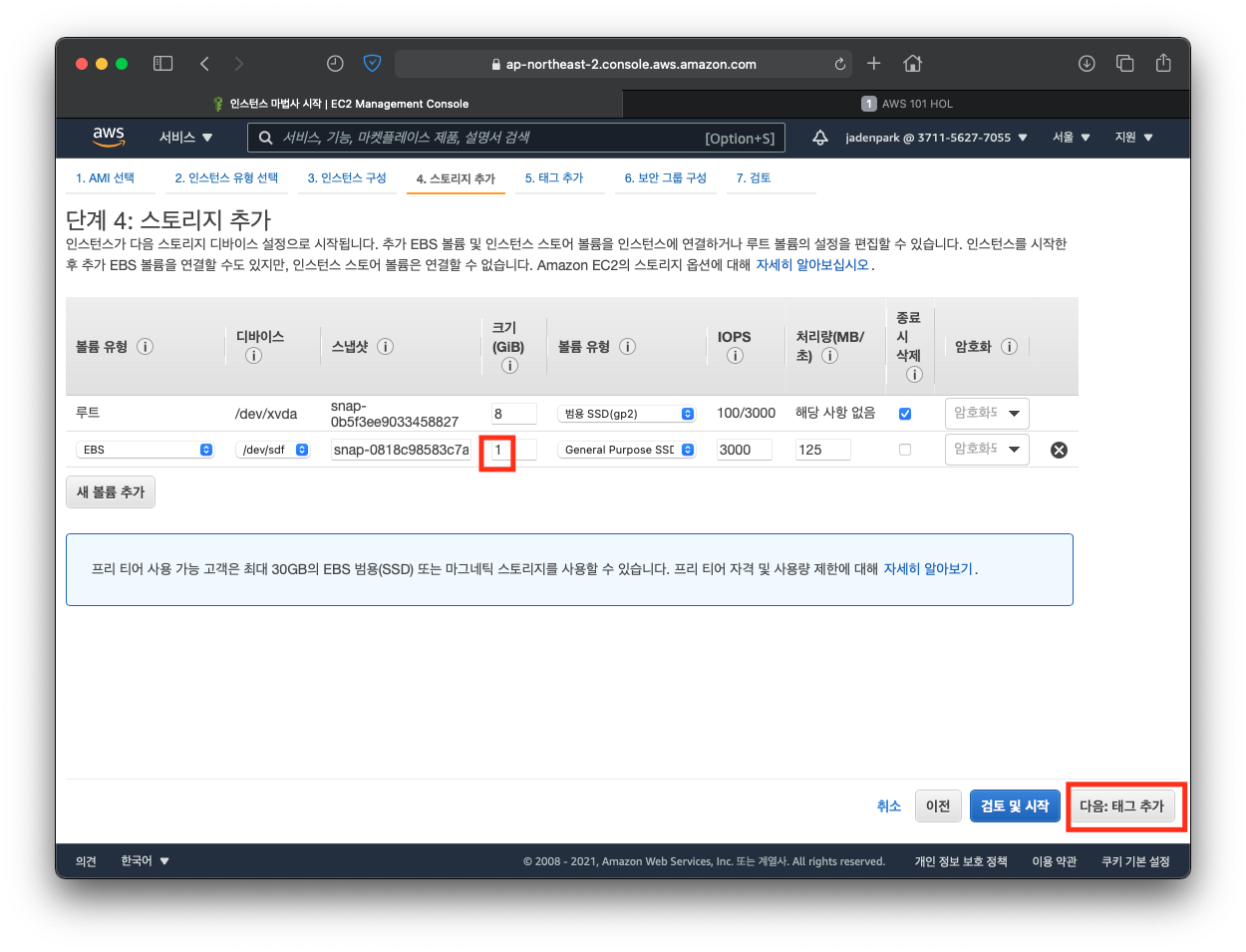Open 자세히 알아보십시오 storage options link

tap(812, 265)
